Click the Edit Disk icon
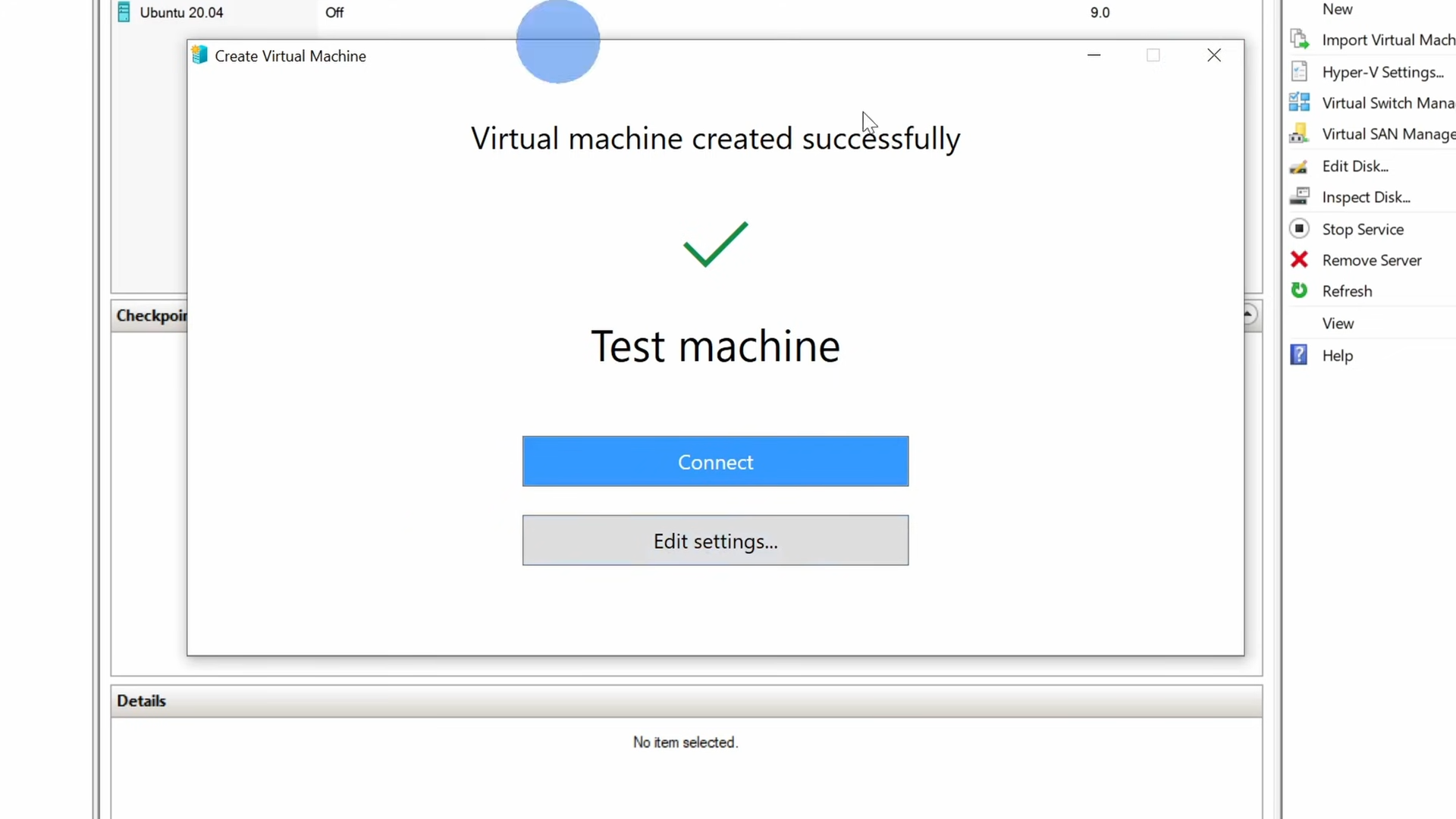The width and height of the screenshot is (1456, 819). pos(1300,166)
